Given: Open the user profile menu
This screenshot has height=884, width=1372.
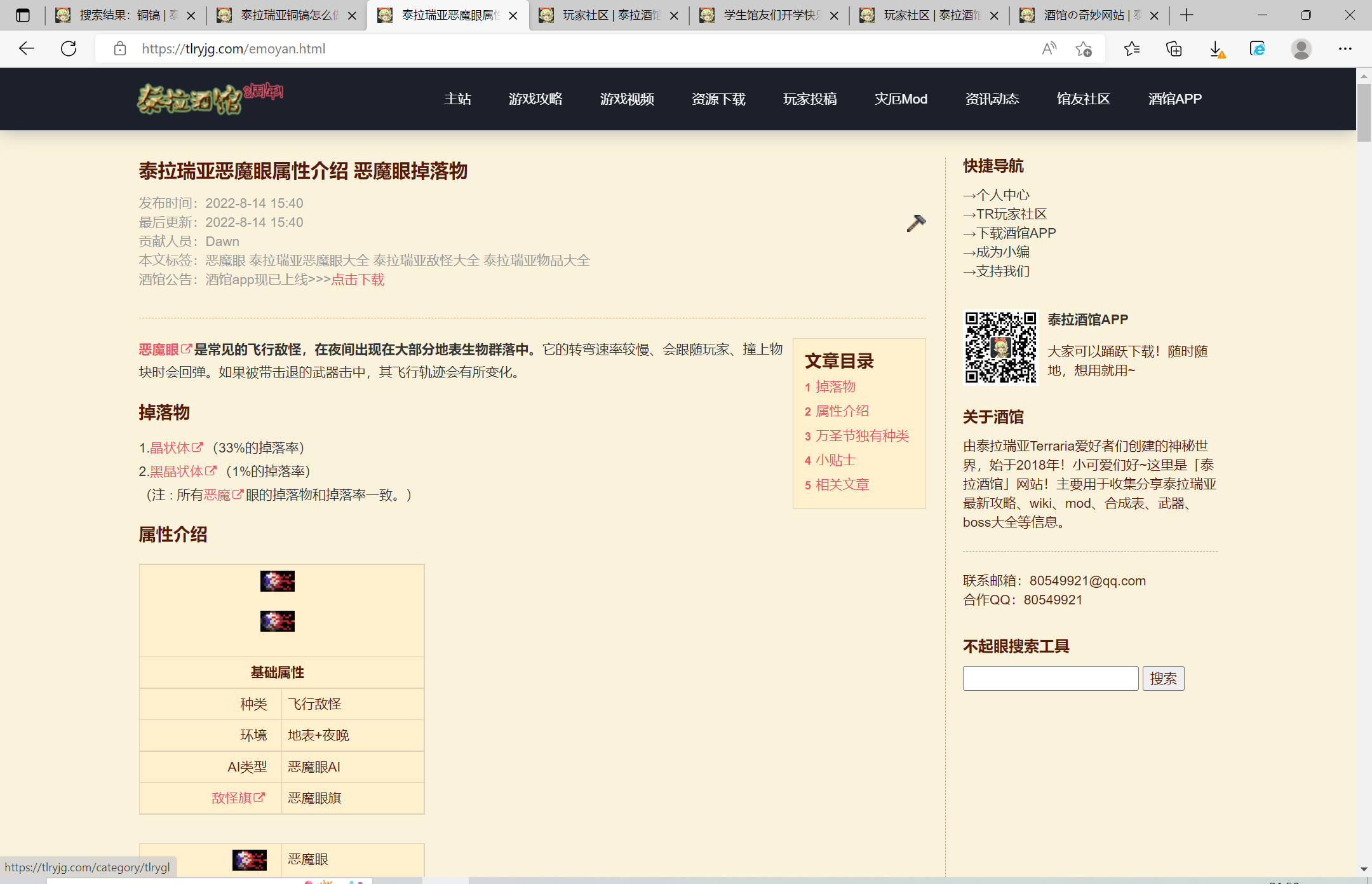Looking at the screenshot, I should (1301, 48).
